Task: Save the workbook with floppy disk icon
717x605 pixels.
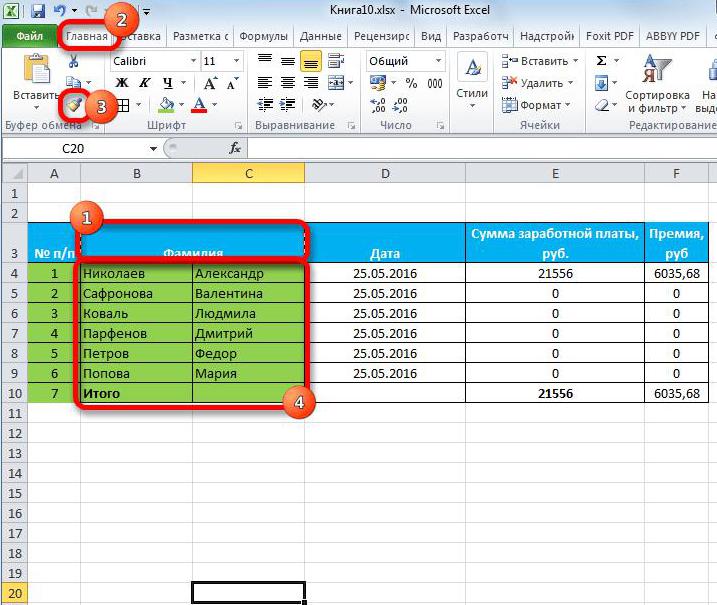Action: point(38,10)
